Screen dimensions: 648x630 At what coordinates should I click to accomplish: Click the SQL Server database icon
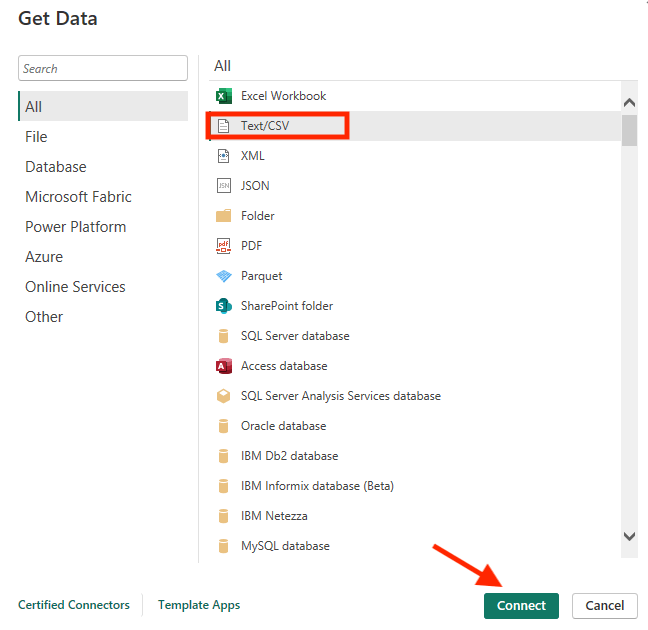(x=224, y=336)
